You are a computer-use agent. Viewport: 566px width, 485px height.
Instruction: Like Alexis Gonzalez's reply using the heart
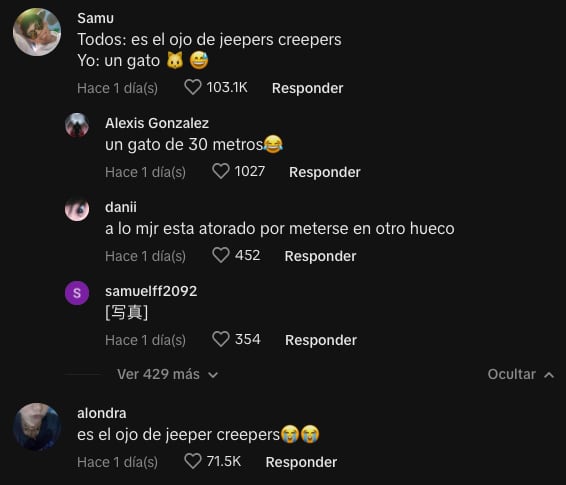point(221,171)
